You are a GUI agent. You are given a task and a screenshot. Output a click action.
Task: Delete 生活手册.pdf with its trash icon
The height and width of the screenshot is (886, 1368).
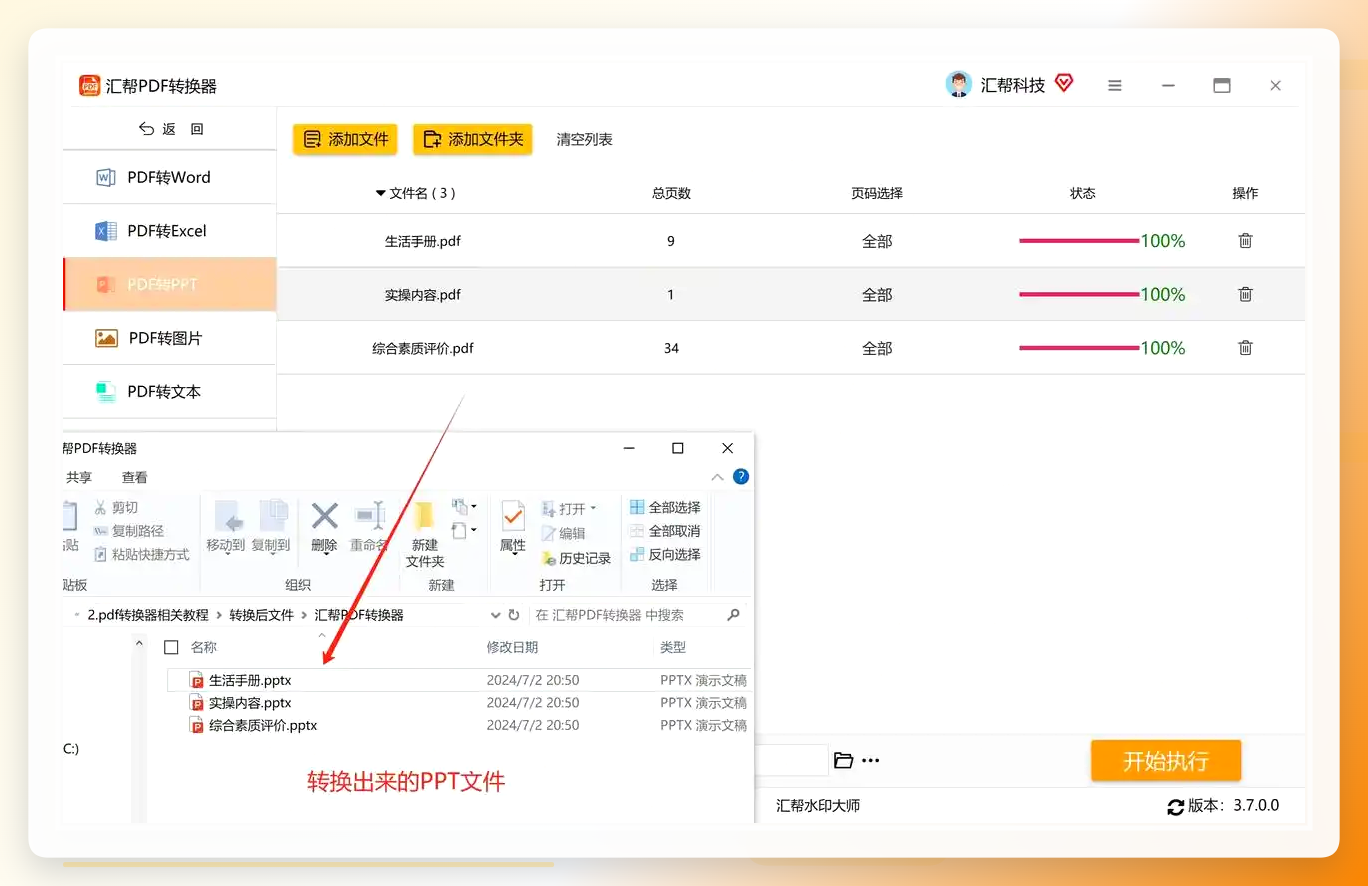pyautogui.click(x=1245, y=241)
